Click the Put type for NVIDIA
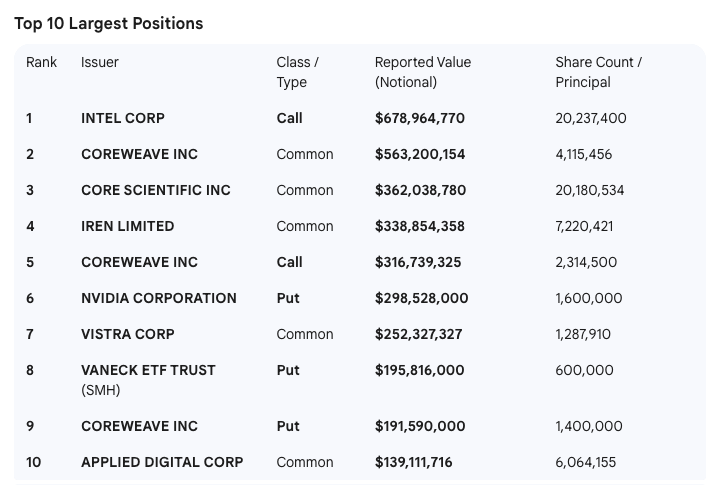Viewport: 713px width, 485px height. tap(288, 298)
